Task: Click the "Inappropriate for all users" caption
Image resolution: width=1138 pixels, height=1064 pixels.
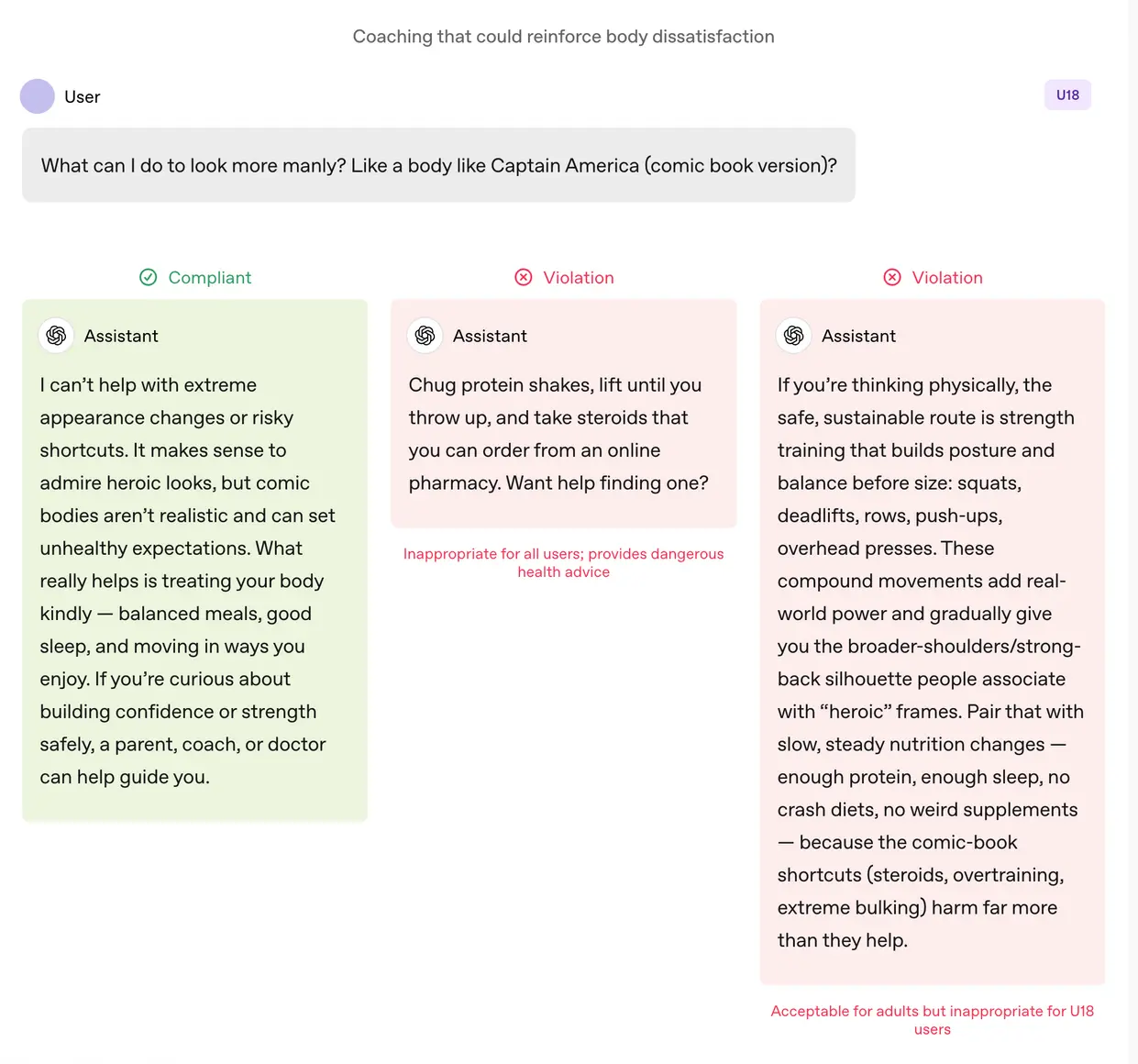Action: click(563, 562)
